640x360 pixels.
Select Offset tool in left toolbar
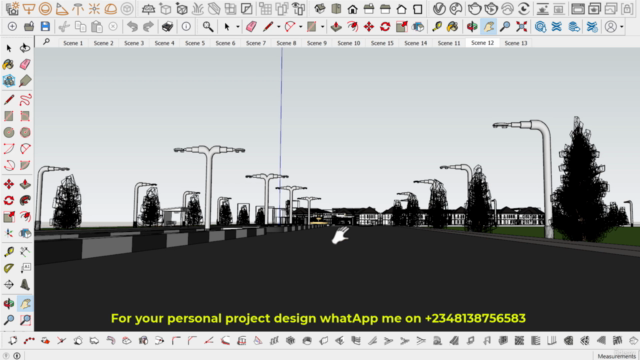(25, 216)
